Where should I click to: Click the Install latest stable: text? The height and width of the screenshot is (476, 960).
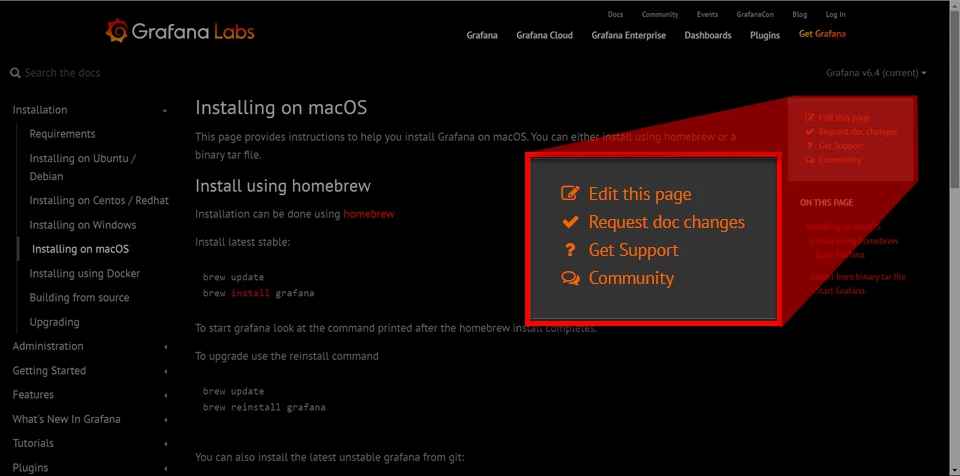pos(242,242)
